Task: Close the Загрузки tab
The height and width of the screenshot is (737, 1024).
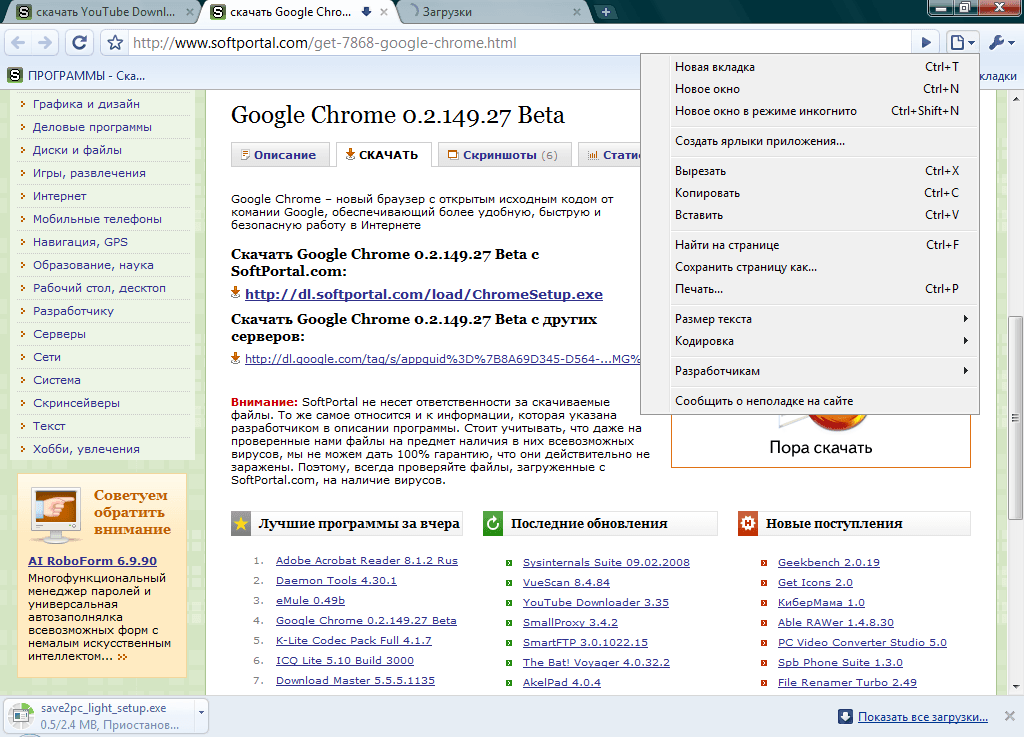Action: (x=577, y=12)
